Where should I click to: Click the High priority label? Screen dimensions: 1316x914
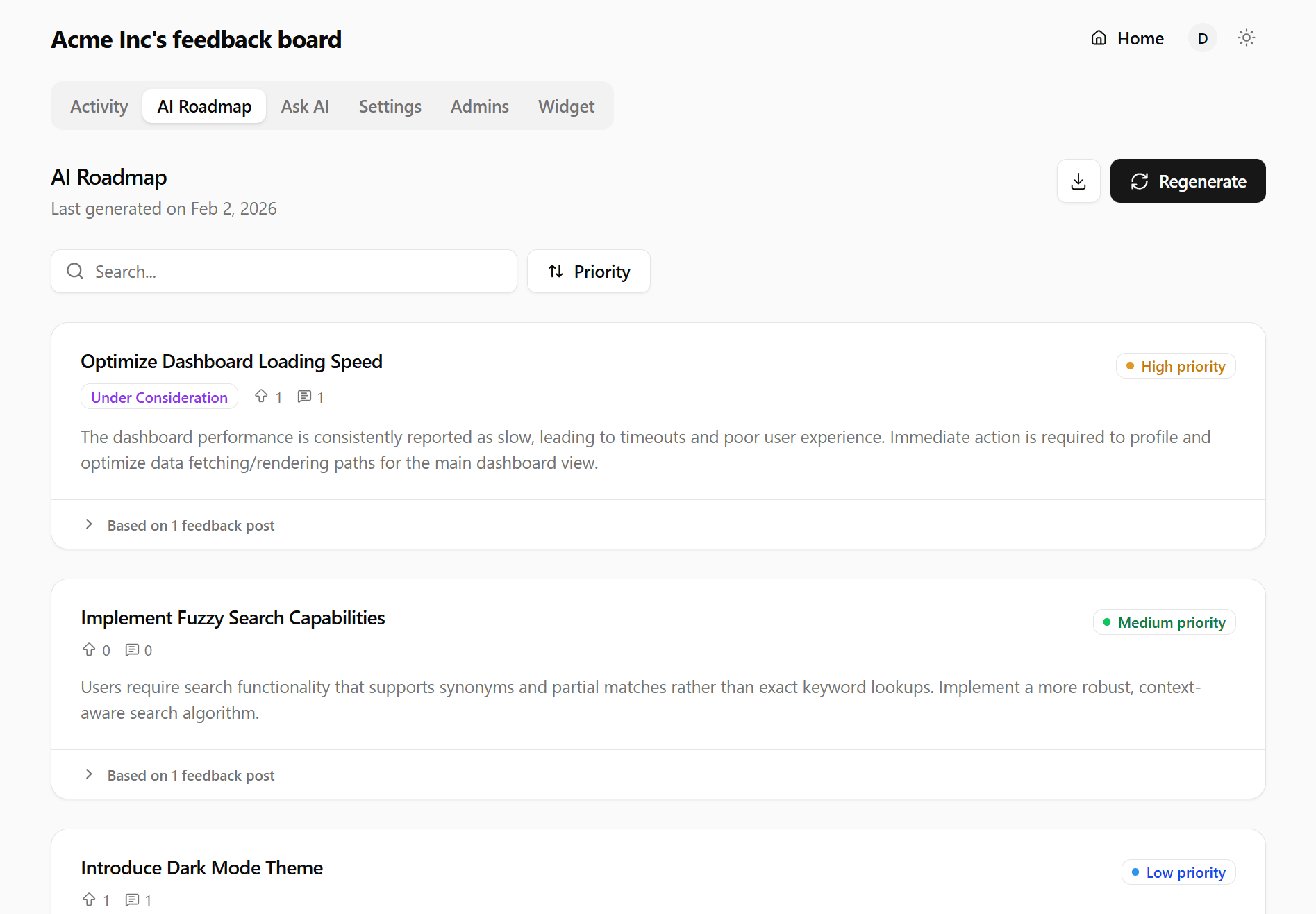pos(1175,365)
